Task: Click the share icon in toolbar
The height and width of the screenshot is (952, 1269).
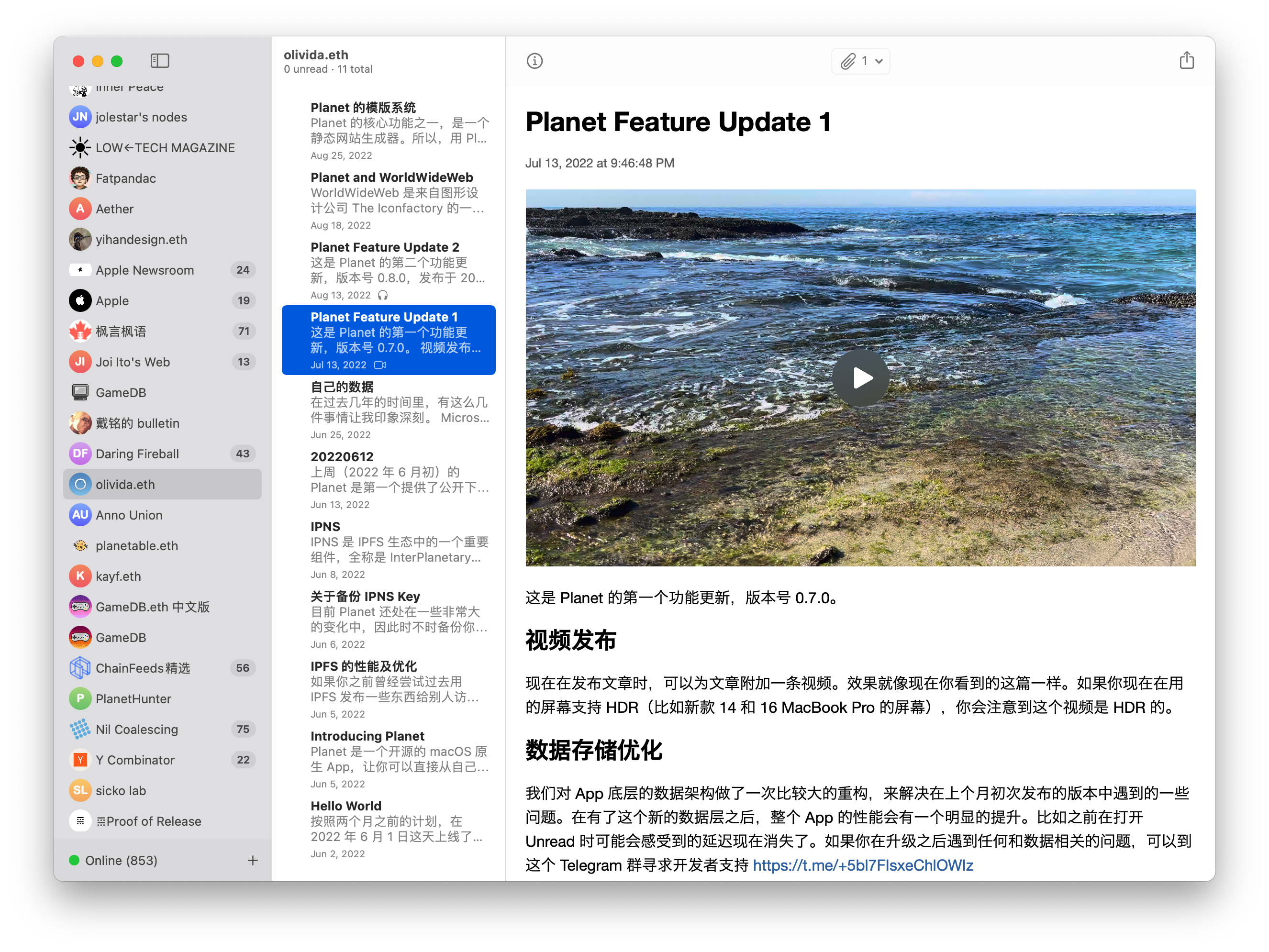Action: tap(1186, 61)
